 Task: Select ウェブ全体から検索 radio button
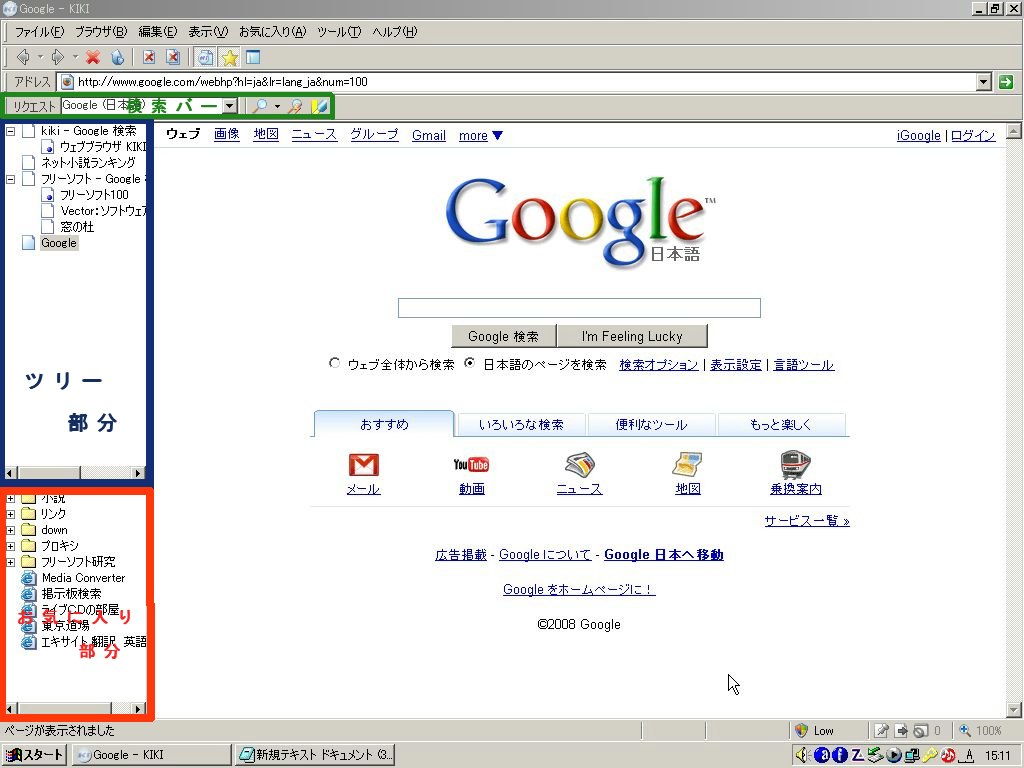[334, 363]
